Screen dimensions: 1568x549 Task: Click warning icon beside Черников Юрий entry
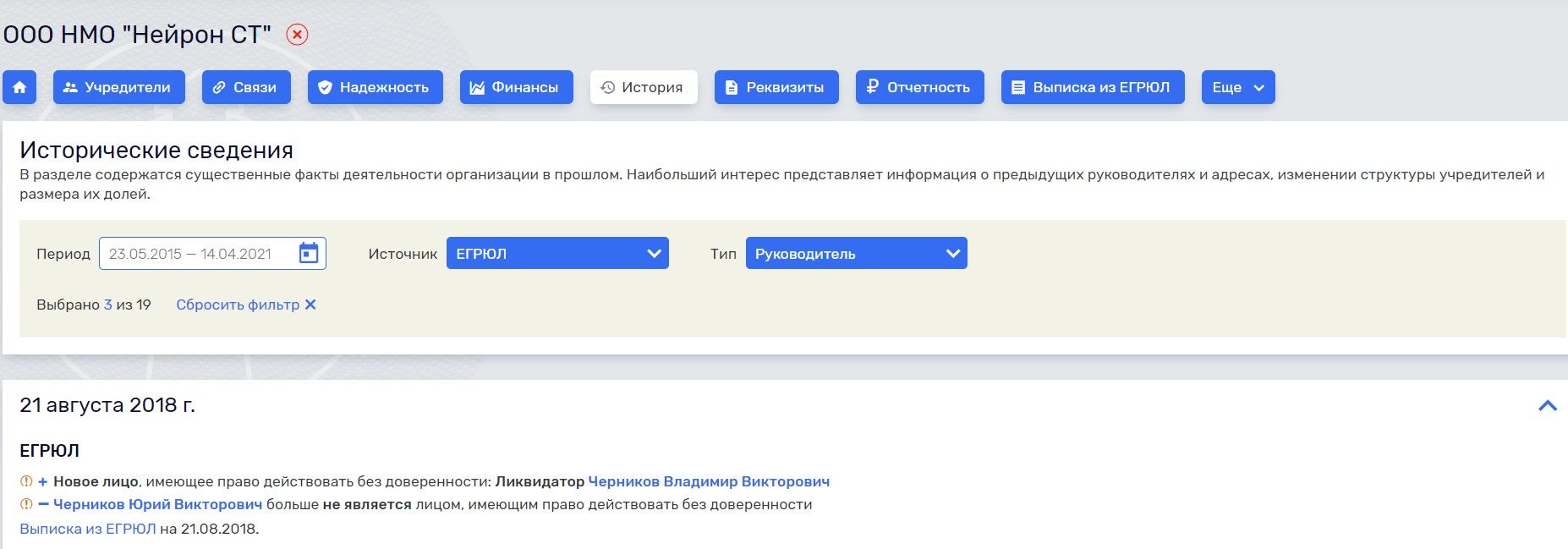[26, 504]
